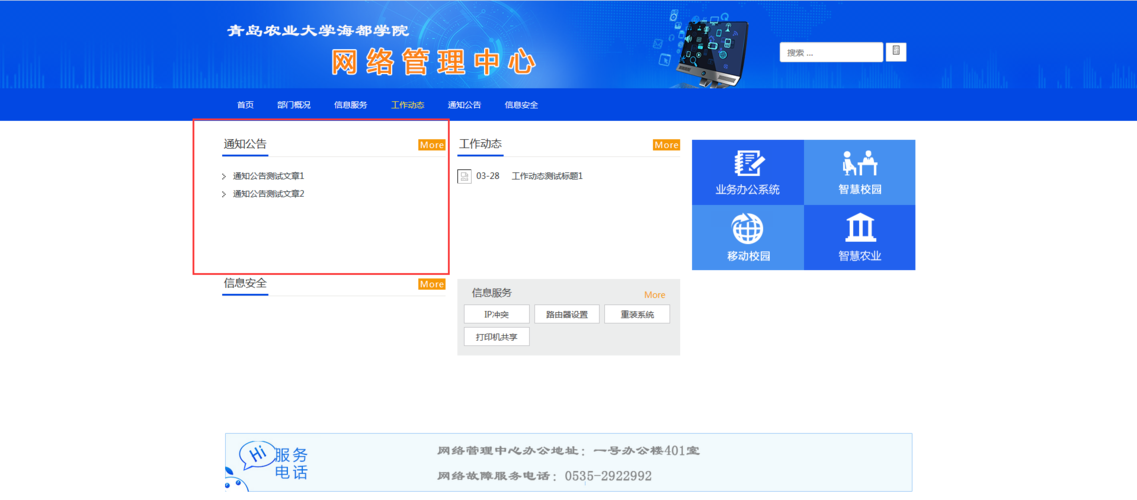Image resolution: width=1137 pixels, height=500 pixels.
Task: Open the 路由器设置 service button
Action: [567, 314]
